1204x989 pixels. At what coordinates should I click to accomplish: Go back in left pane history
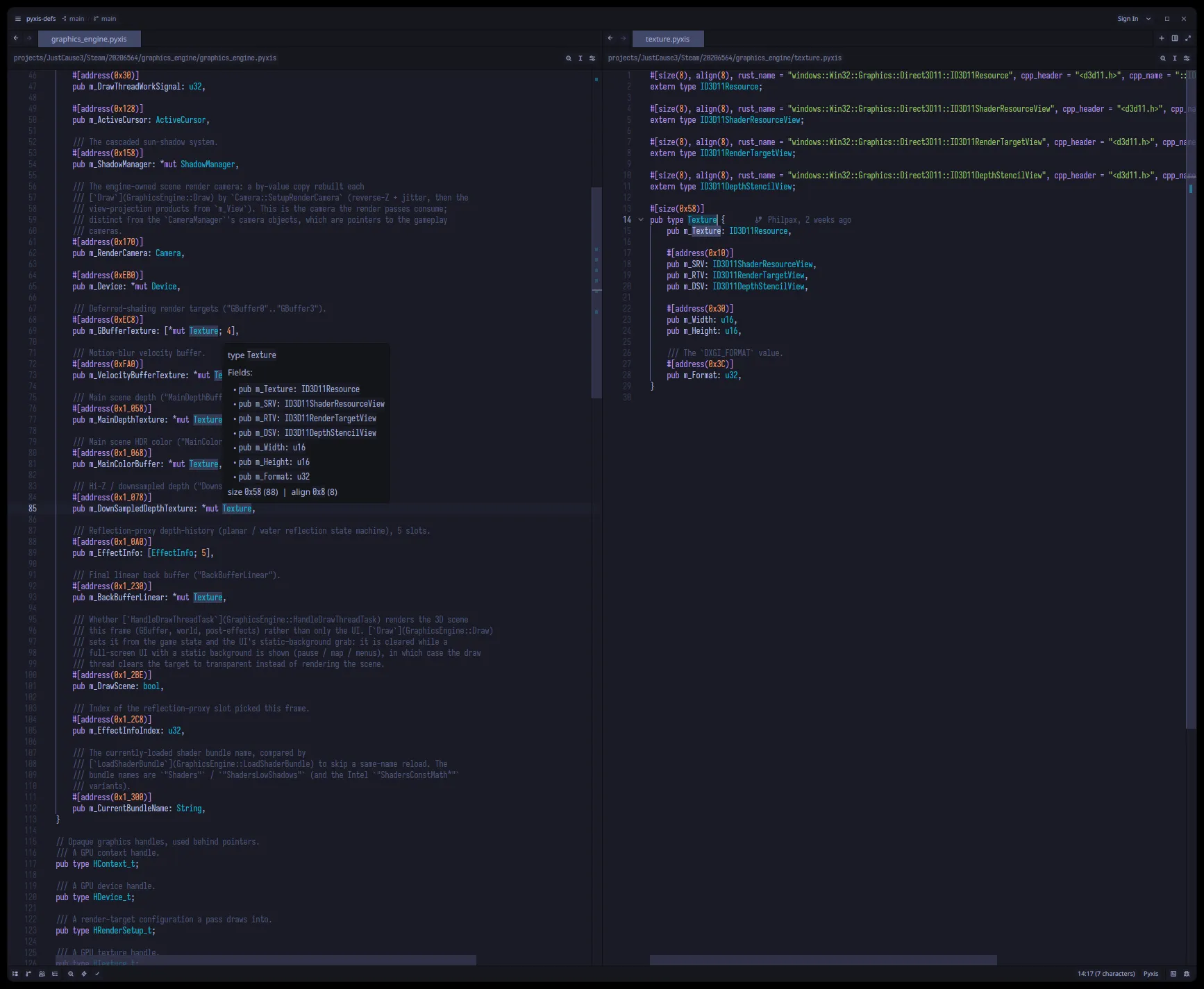coord(16,38)
